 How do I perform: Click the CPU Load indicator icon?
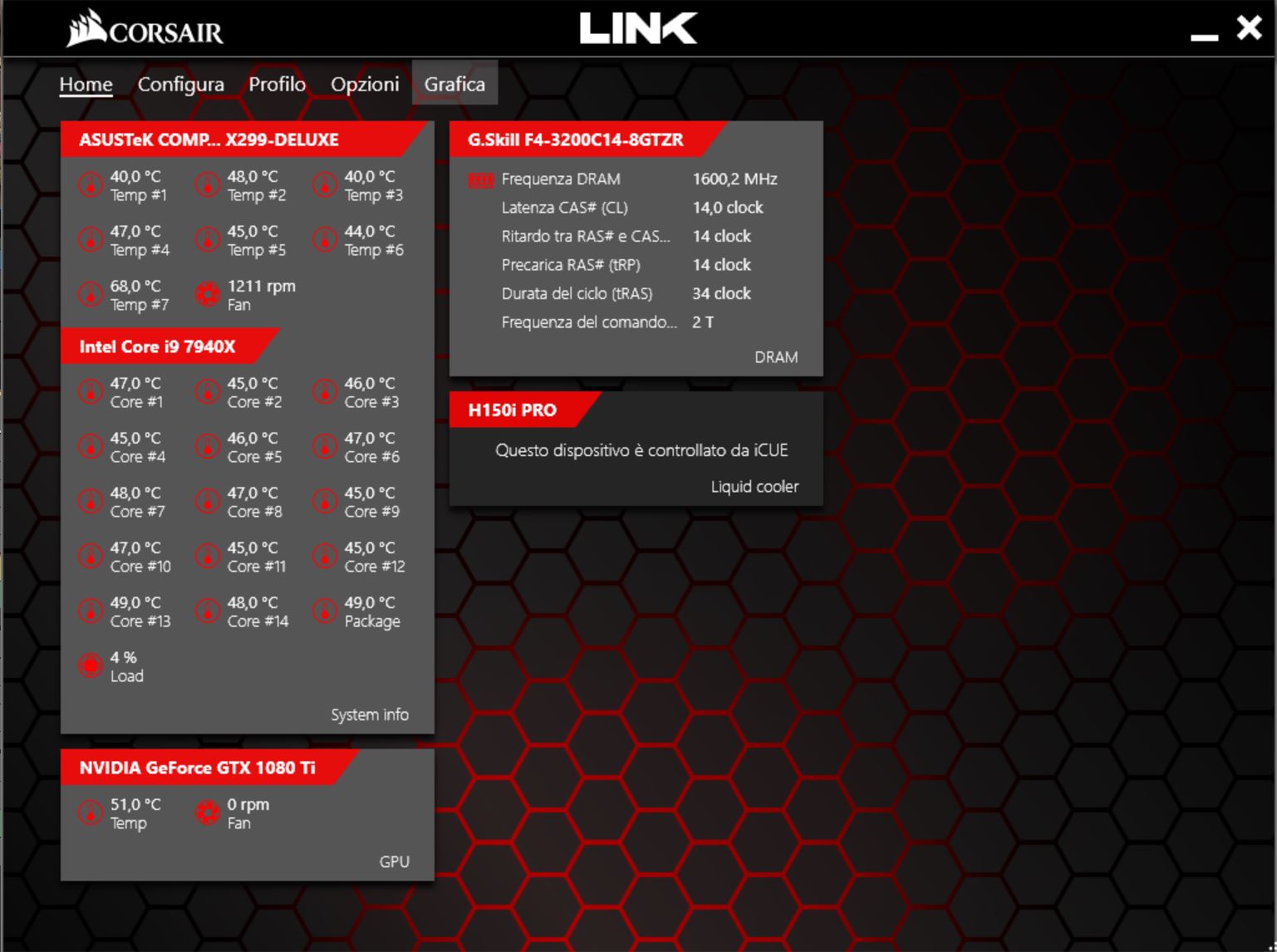click(x=90, y=665)
